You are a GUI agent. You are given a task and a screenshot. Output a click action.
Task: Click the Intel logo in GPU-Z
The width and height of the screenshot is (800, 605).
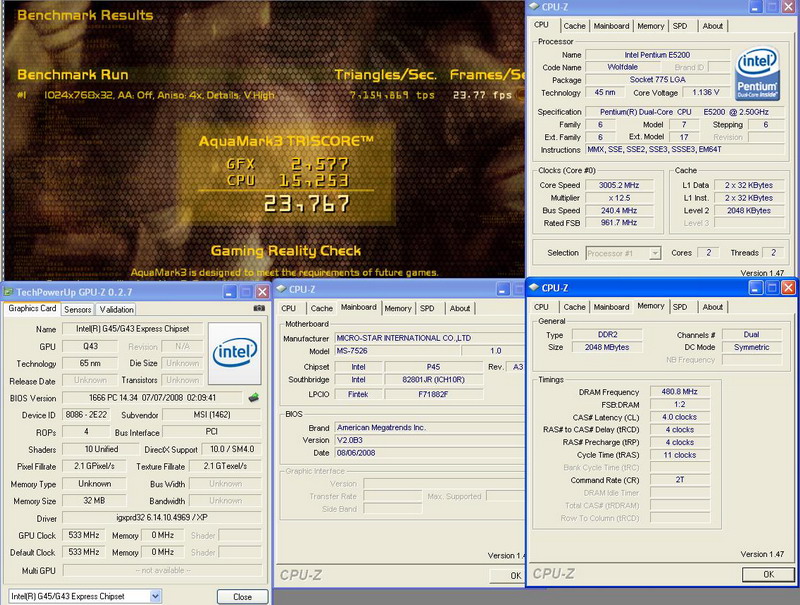coord(235,353)
